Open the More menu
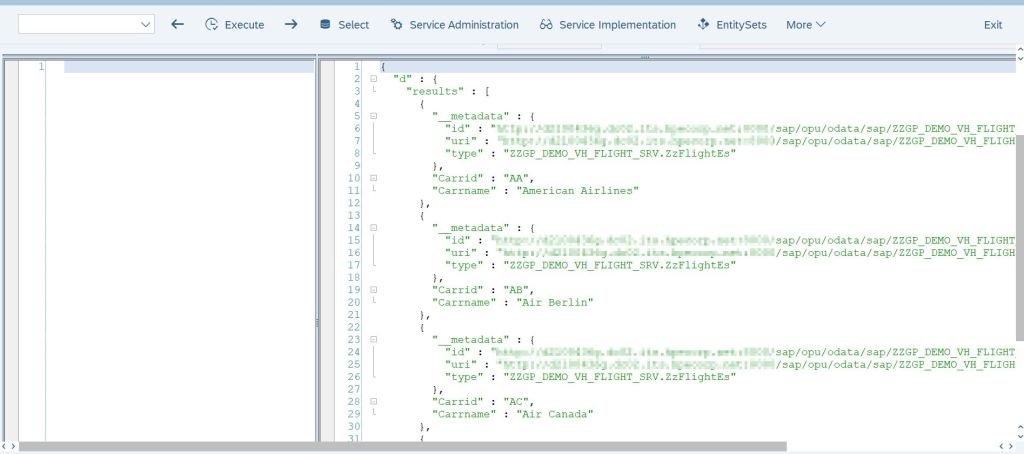Image resolution: width=1024 pixels, height=454 pixels. click(805, 25)
